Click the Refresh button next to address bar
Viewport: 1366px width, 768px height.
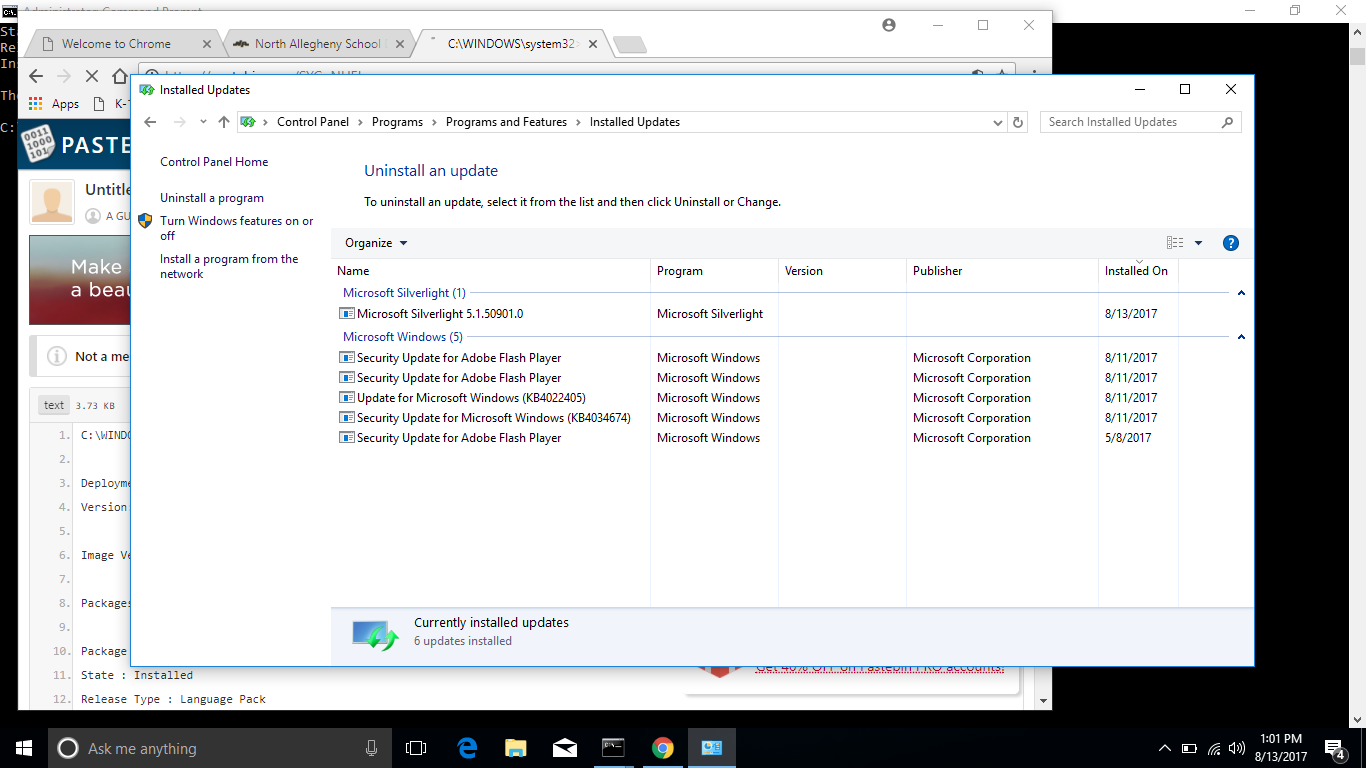tap(1018, 122)
